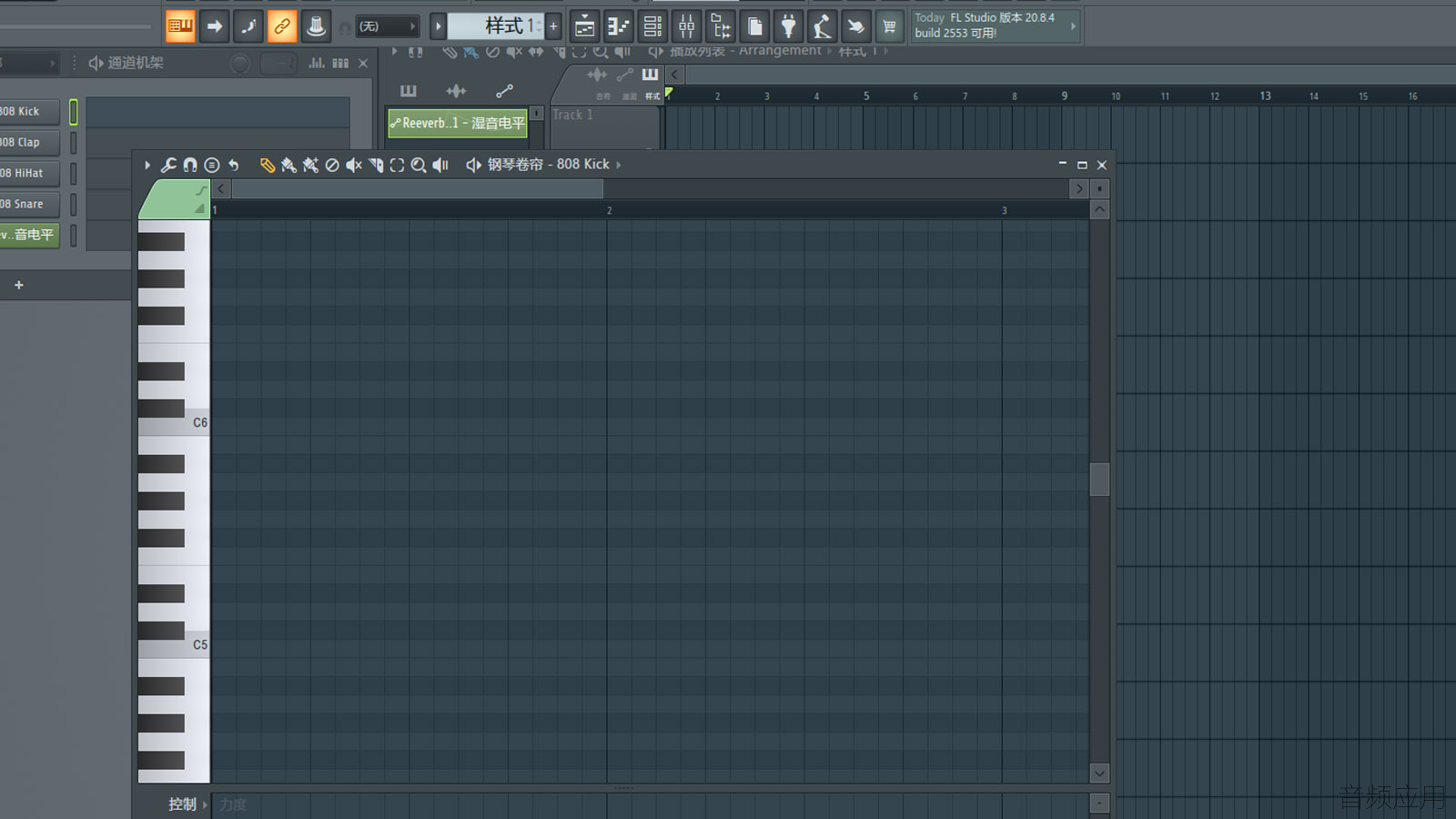The width and height of the screenshot is (1456, 819).
Task: Add new pattern with plus button
Action: point(553,26)
